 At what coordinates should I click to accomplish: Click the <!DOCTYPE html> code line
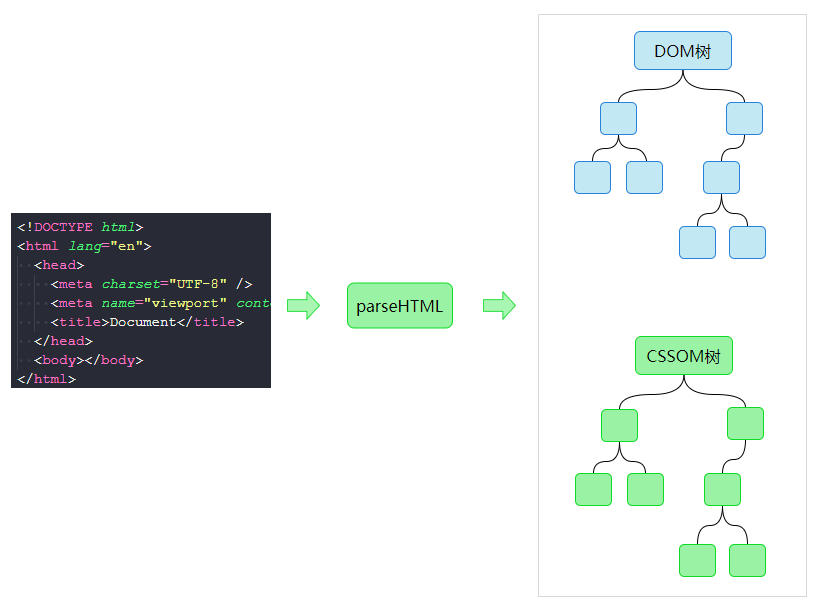pos(80,227)
